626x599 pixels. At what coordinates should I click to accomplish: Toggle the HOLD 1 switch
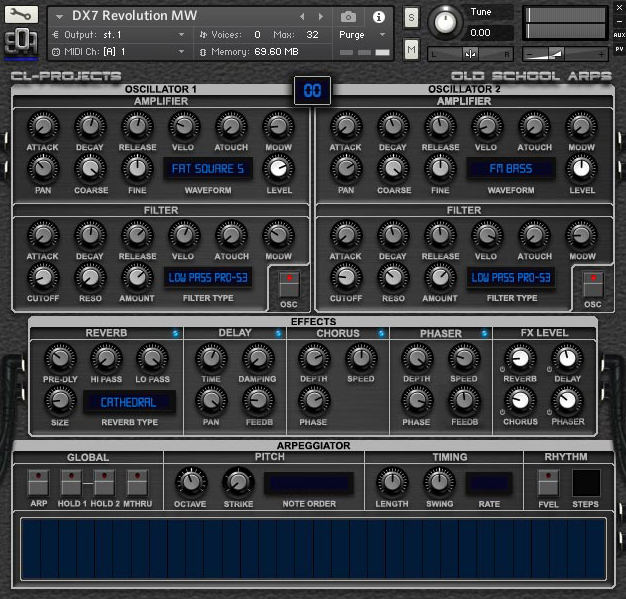[71, 482]
